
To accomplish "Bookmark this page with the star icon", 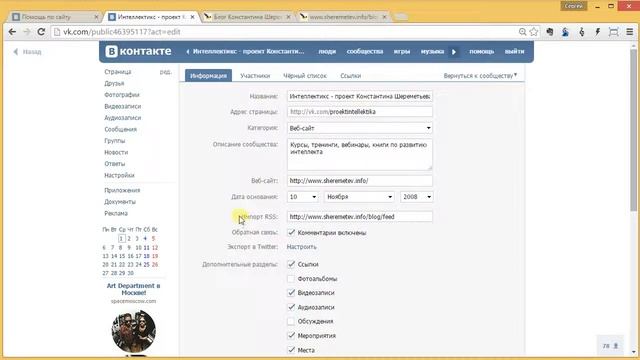I will (x=533, y=32).
